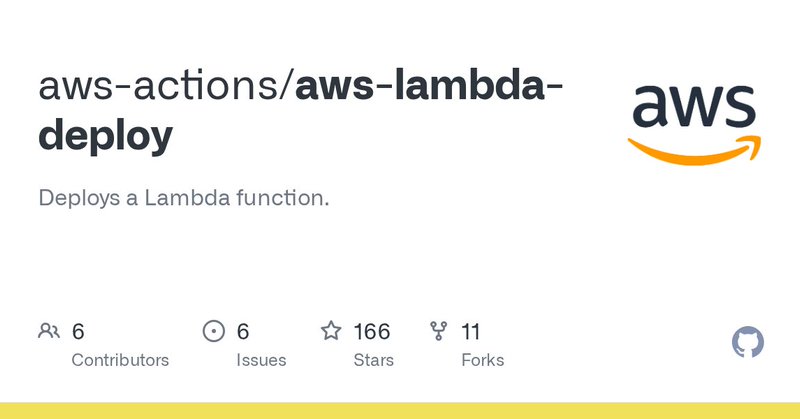The image size is (800, 419).
Task: Click the Contributors people icon
Action: point(49,331)
